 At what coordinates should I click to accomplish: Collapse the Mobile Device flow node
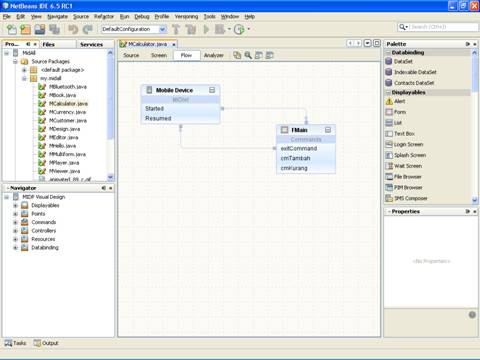click(212, 90)
